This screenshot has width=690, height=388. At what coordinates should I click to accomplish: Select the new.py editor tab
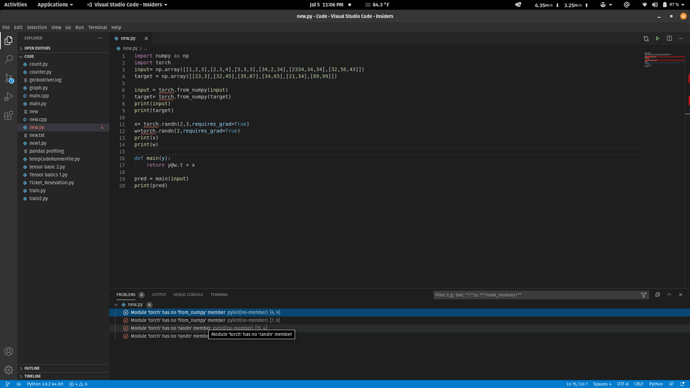[x=128, y=38]
